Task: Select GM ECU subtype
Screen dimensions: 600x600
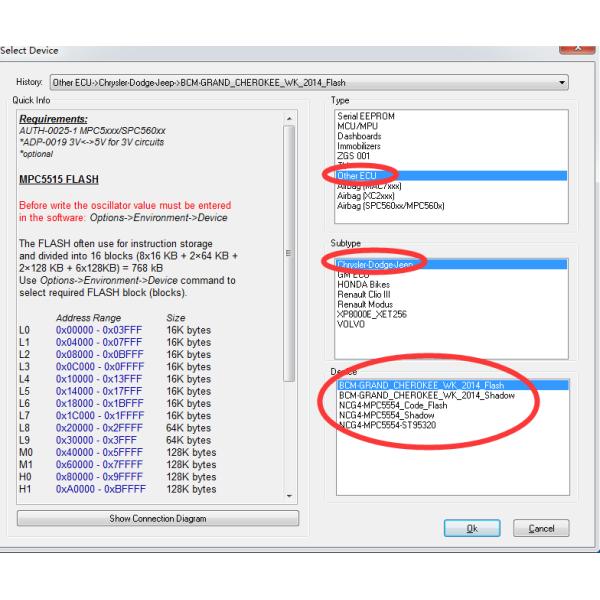Action: 355,275
